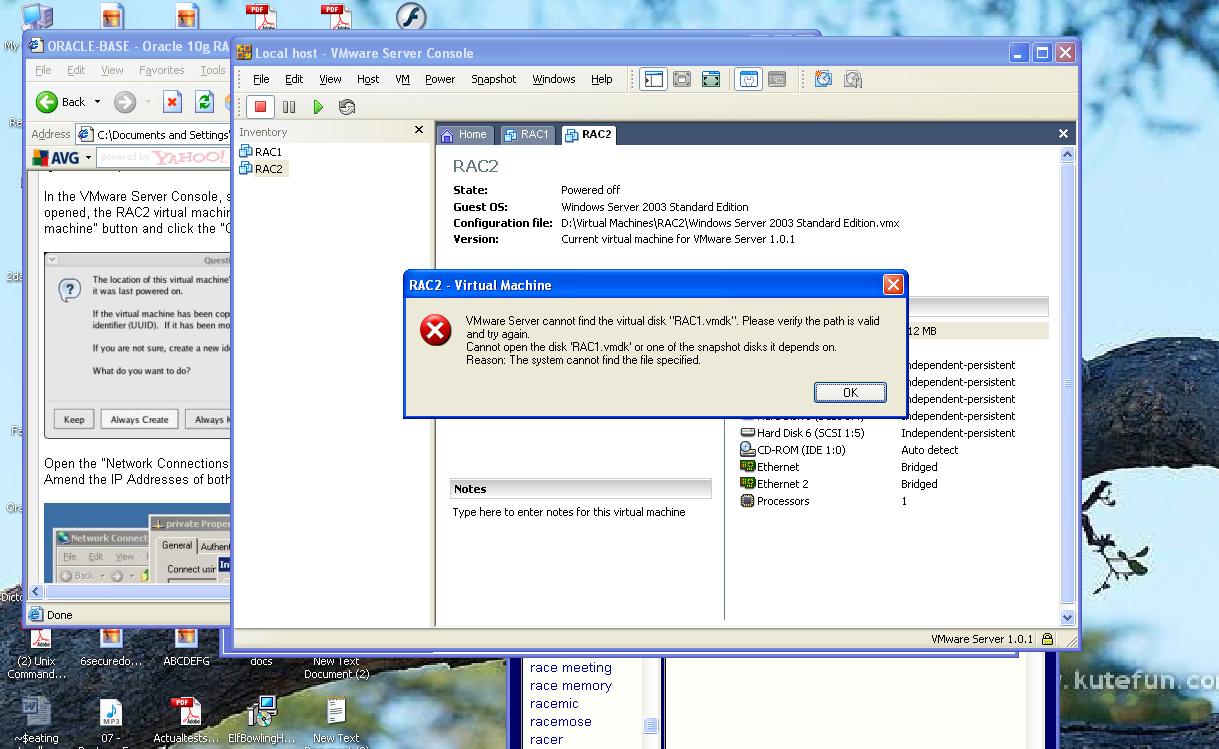Select the Ethernet device row
This screenshot has height=749, width=1219.
point(769,467)
